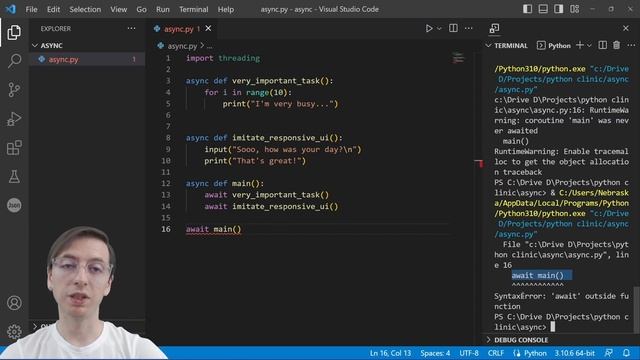Viewport: 640px width, 360px height.
Task: Click the VS Code logo icon
Action: click(x=11, y=9)
